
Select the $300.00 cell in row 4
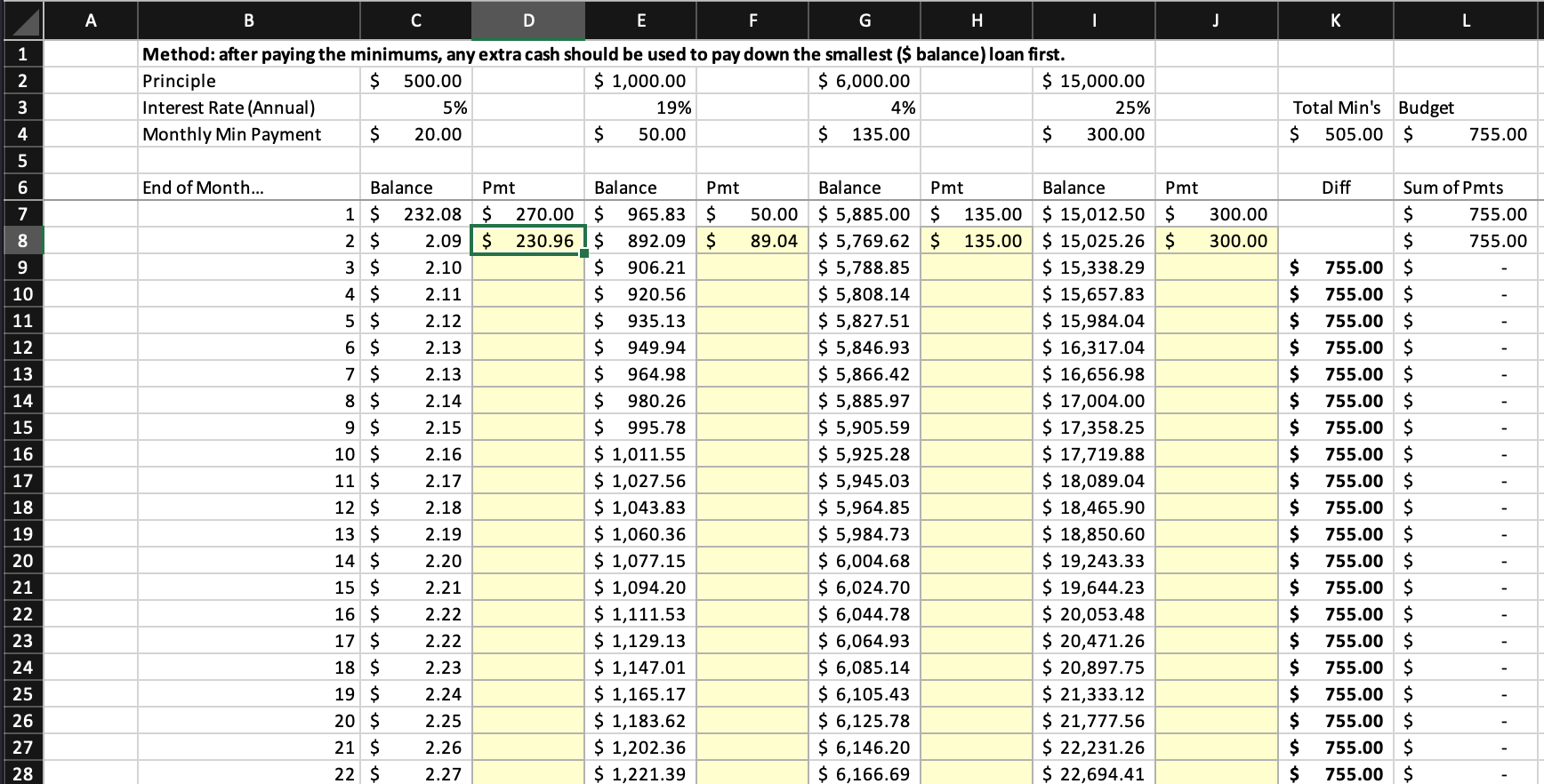point(1094,134)
